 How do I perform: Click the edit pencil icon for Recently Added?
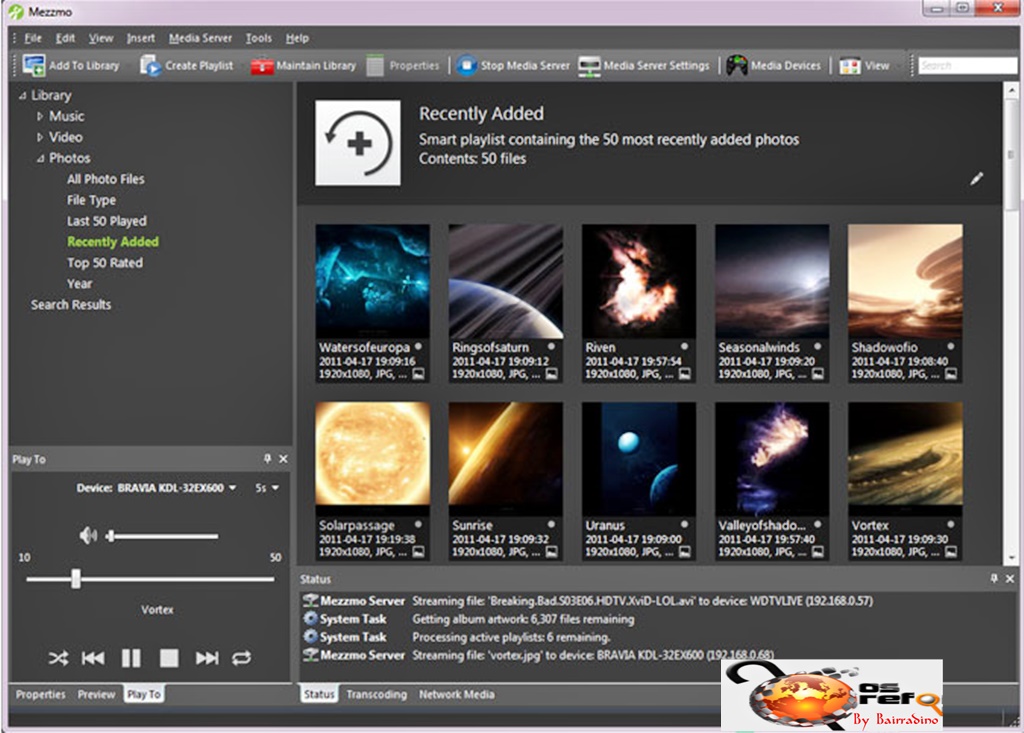(x=976, y=178)
